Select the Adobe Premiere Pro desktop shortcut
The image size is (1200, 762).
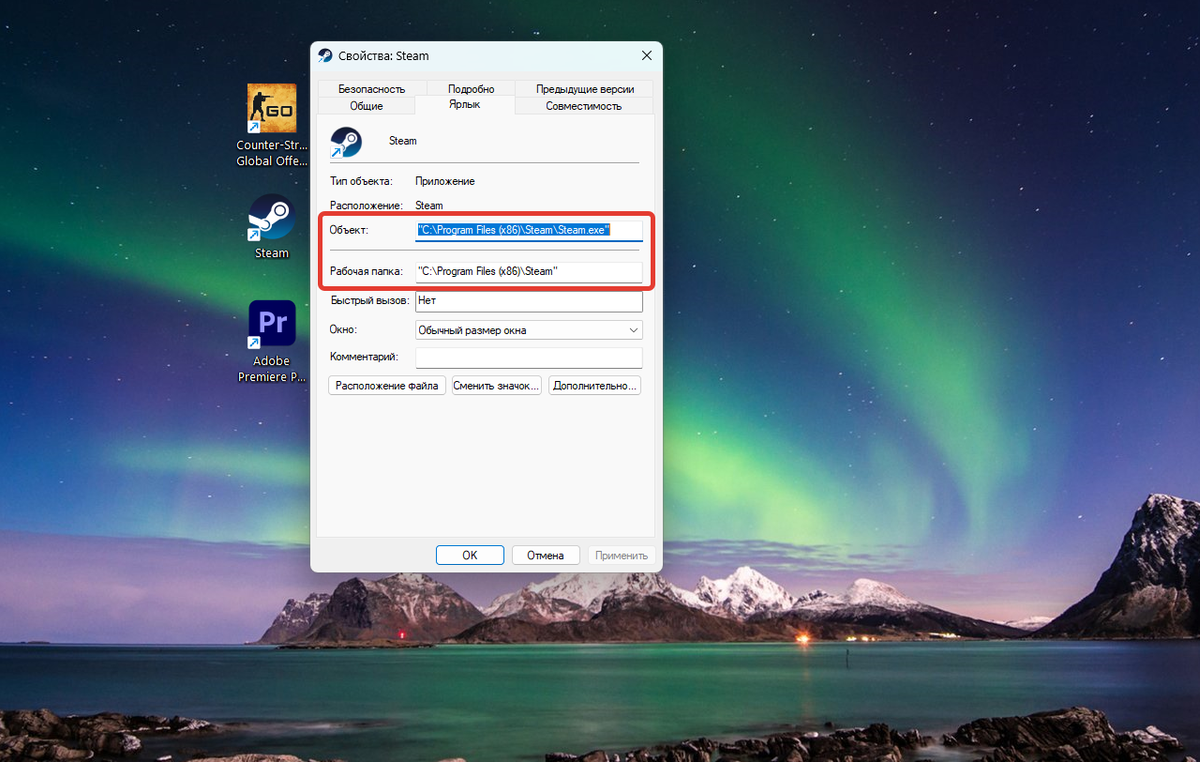[x=271, y=341]
